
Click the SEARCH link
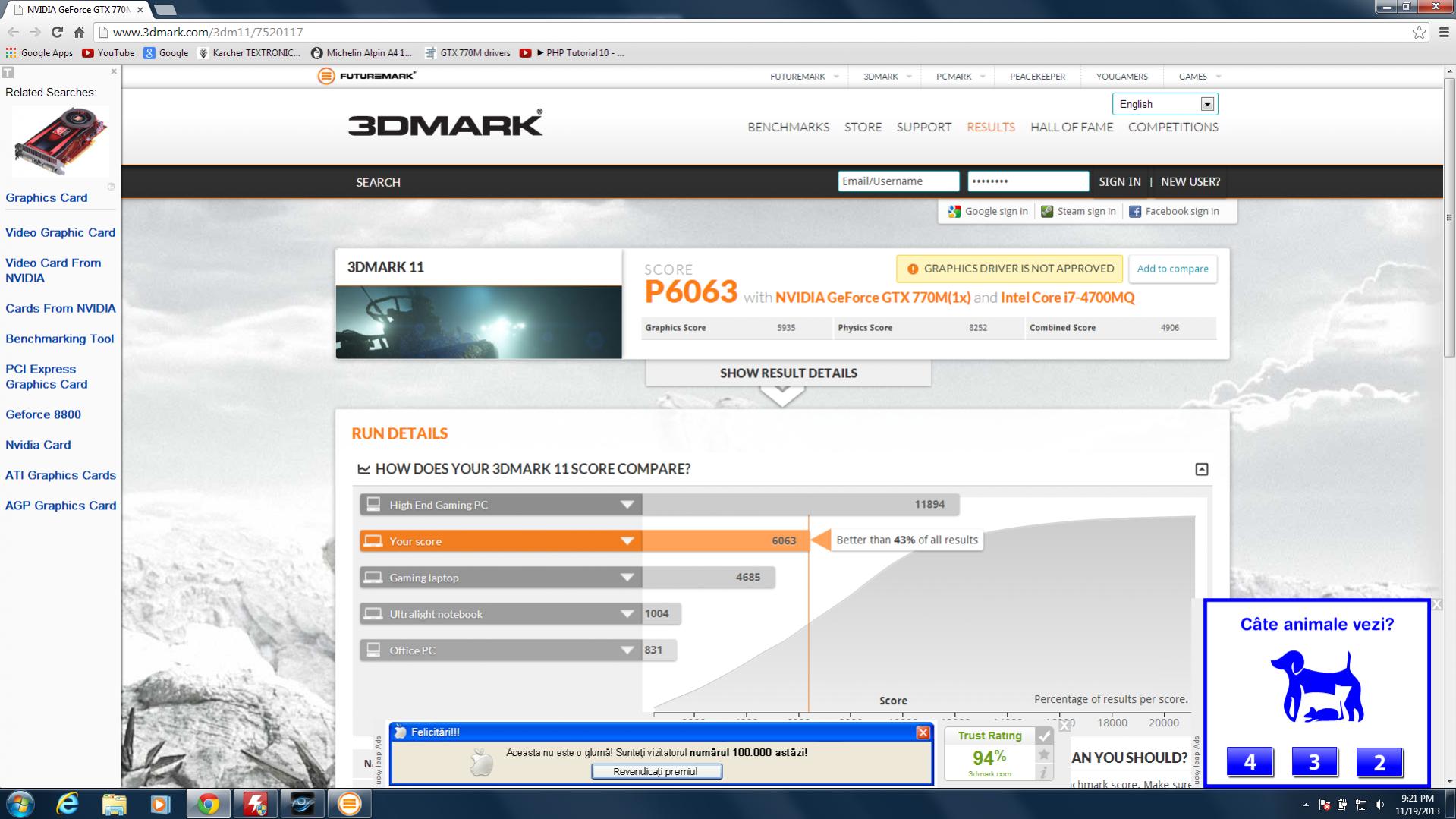(378, 182)
